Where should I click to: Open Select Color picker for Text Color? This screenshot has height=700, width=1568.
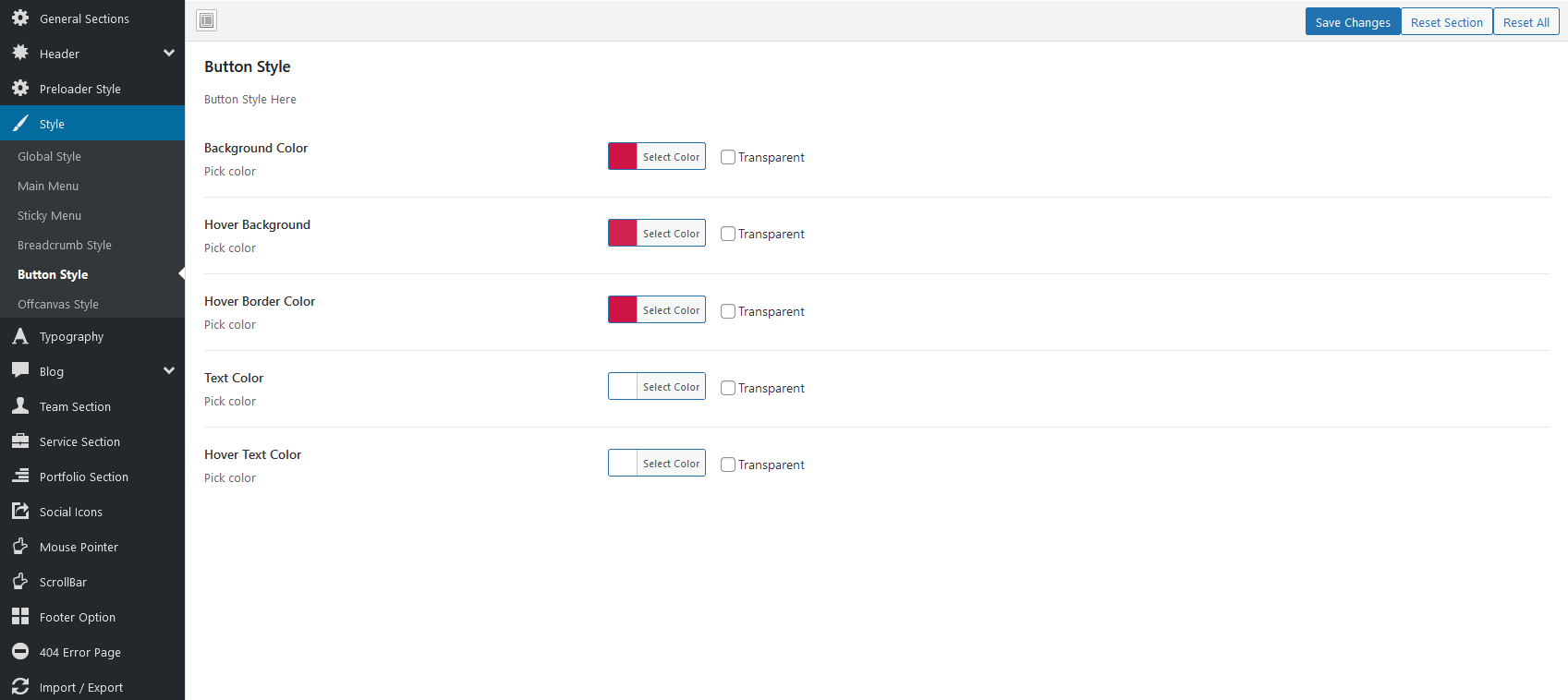tap(671, 387)
